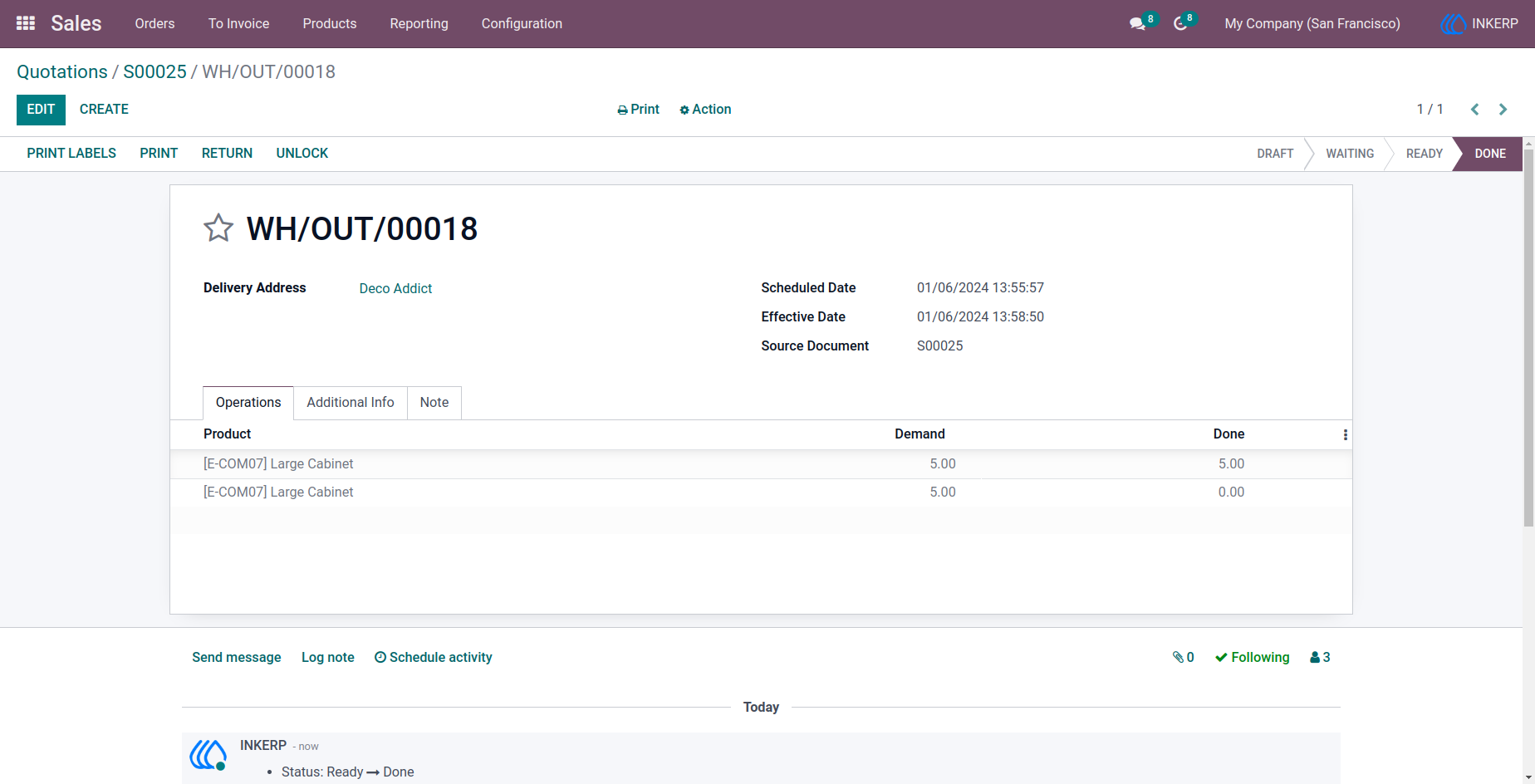The image size is (1535, 784).
Task: Open Deco Addict delivery address link
Action: [395, 288]
